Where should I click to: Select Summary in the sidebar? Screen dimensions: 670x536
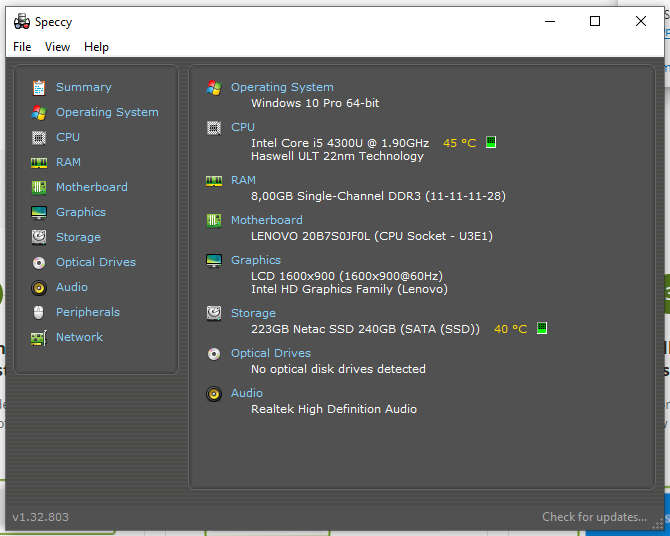(84, 87)
